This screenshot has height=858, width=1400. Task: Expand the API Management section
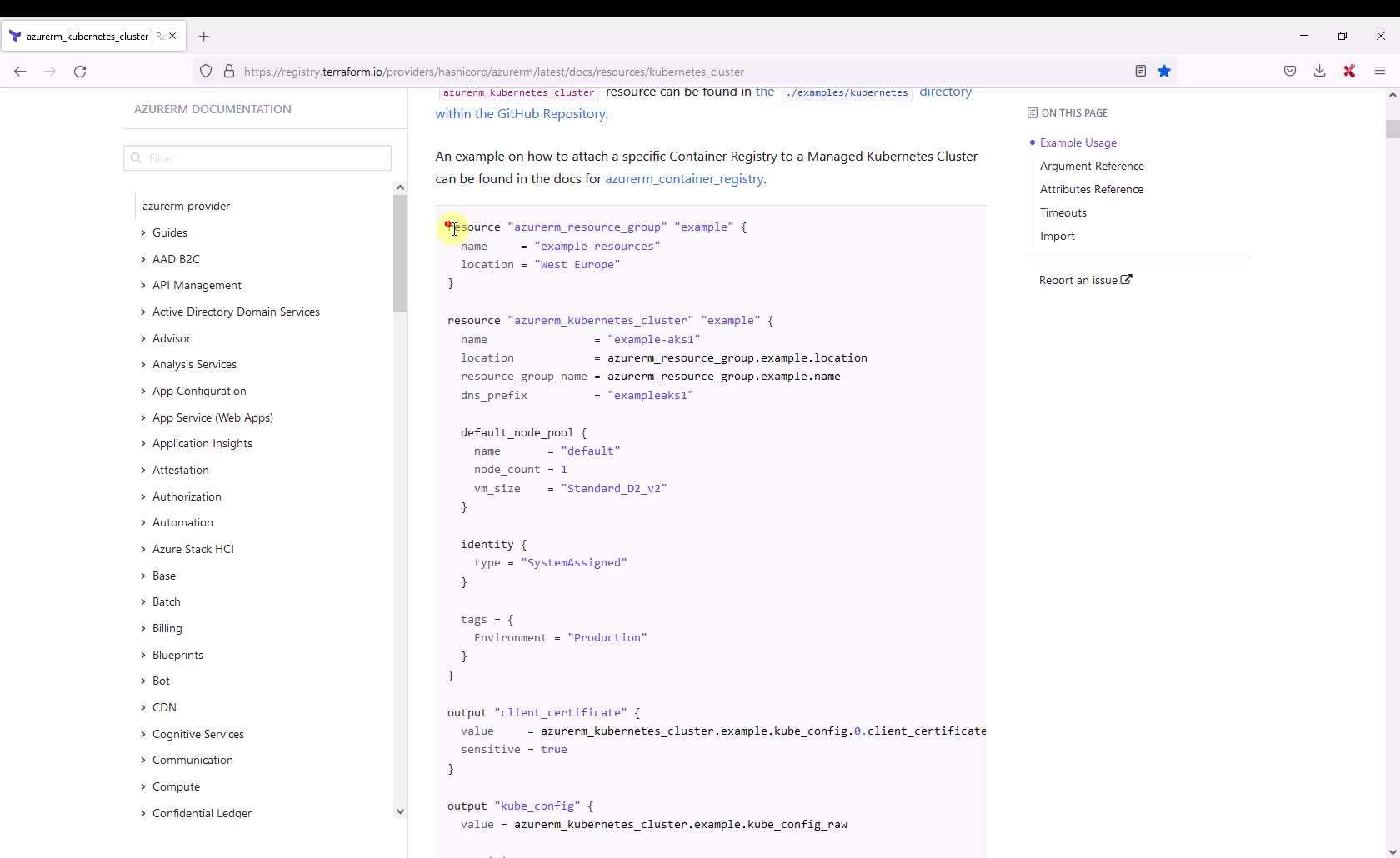[197, 285]
